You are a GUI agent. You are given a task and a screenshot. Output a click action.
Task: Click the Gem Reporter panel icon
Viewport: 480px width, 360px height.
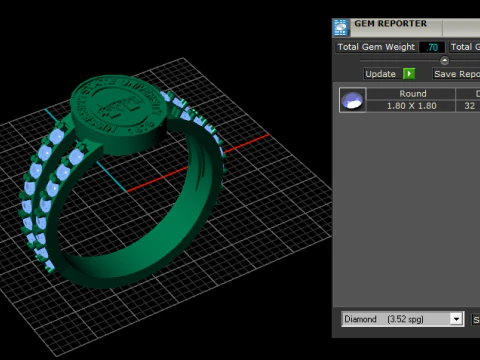[x=340, y=27]
